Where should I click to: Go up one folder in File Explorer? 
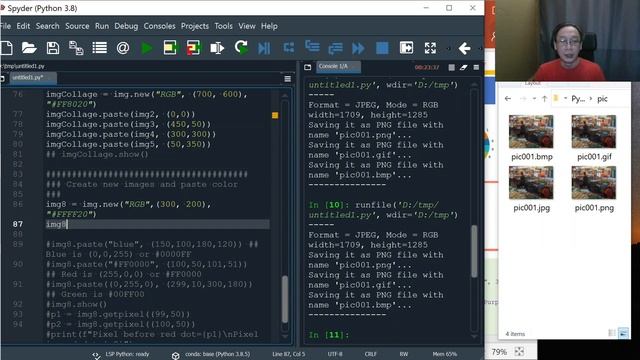point(544,98)
